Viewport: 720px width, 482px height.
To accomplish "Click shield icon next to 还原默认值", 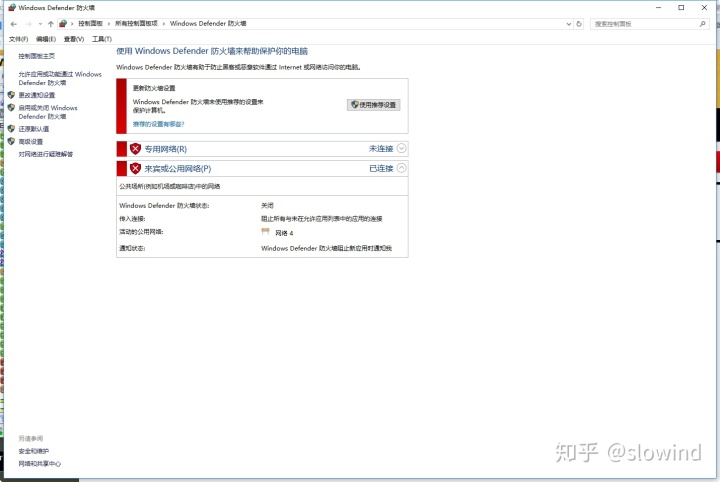I will coord(11,129).
